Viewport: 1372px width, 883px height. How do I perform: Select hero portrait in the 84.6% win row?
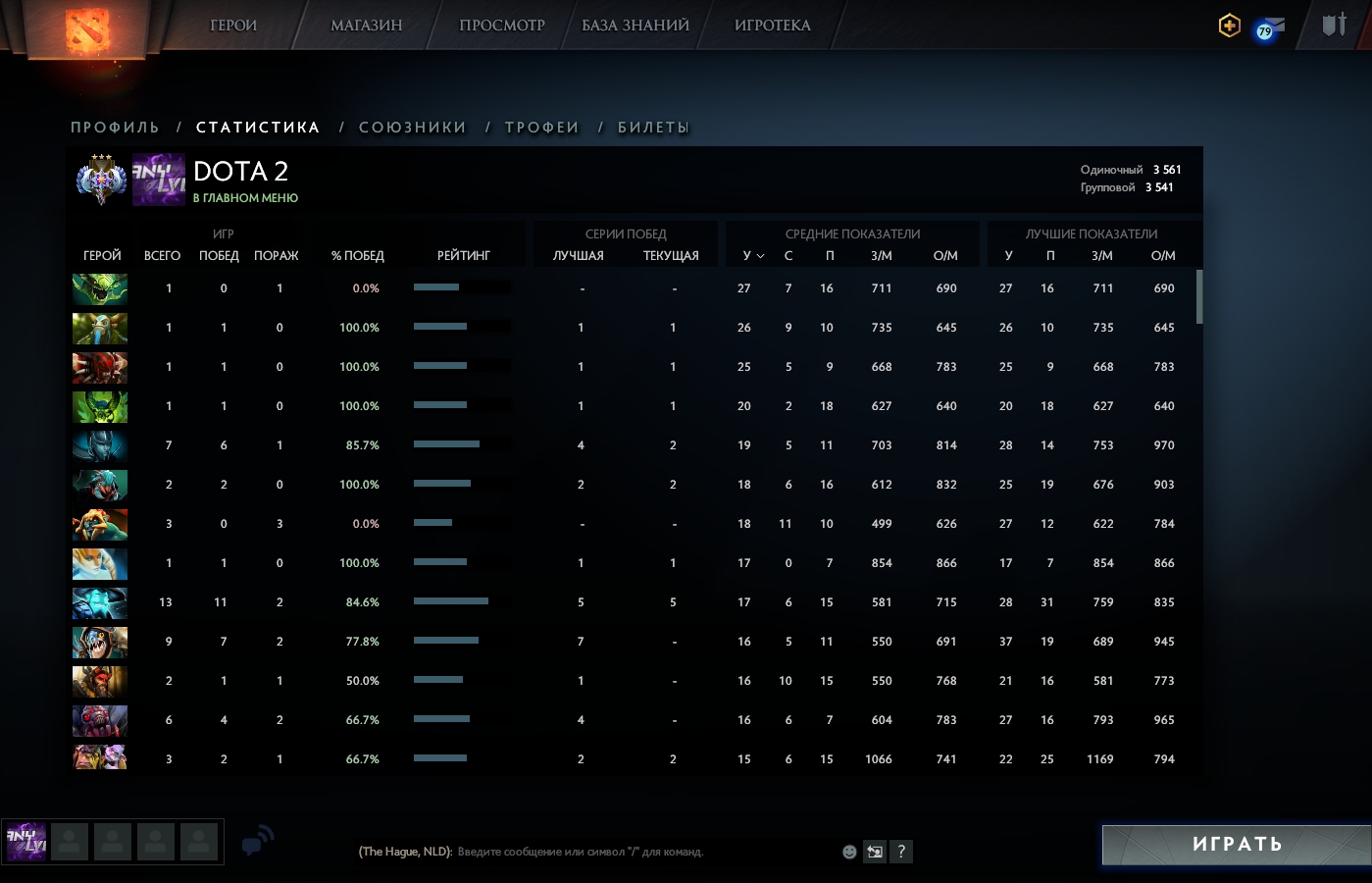click(100, 602)
